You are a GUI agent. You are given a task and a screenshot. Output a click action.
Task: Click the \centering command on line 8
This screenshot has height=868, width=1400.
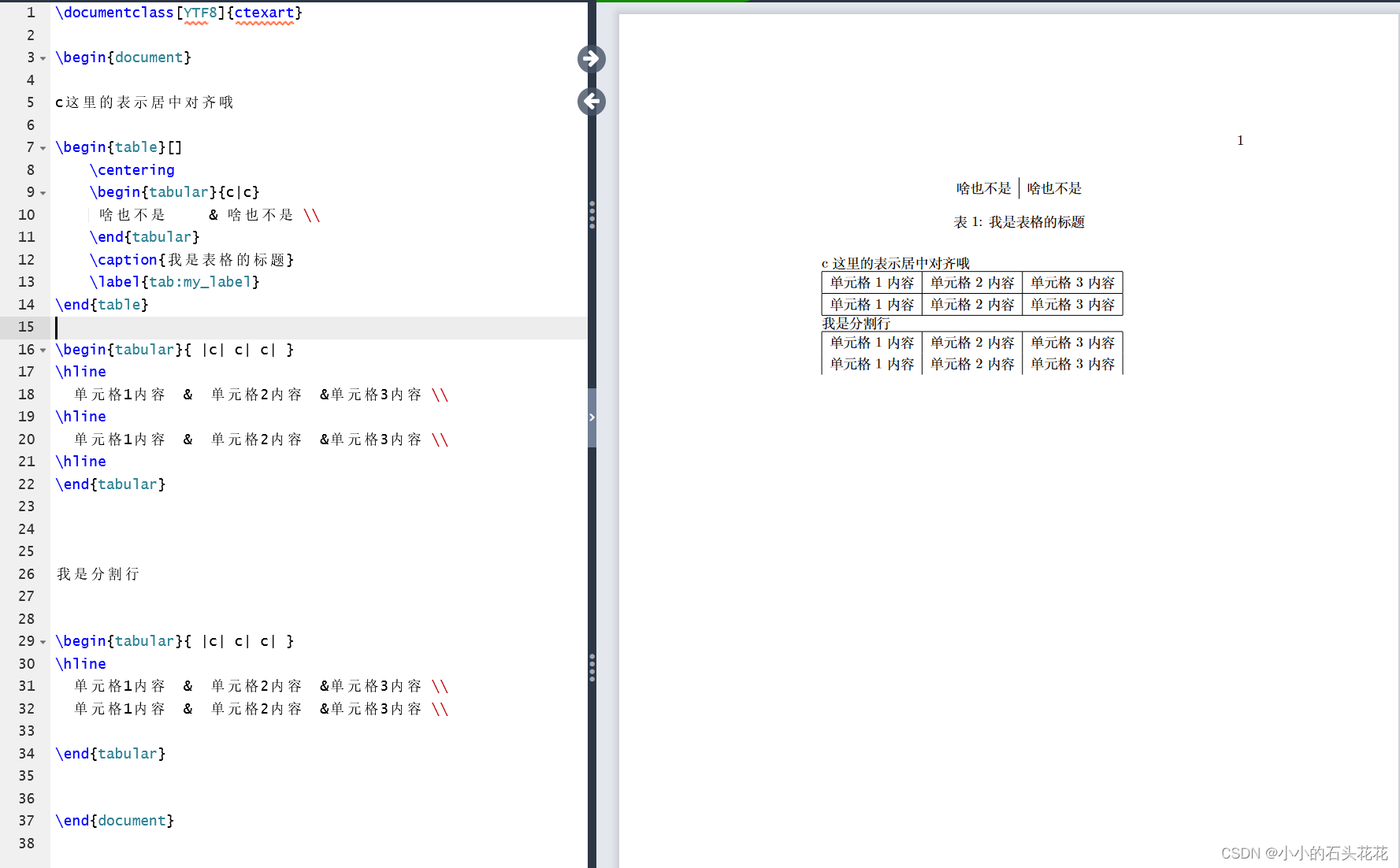coord(132,170)
